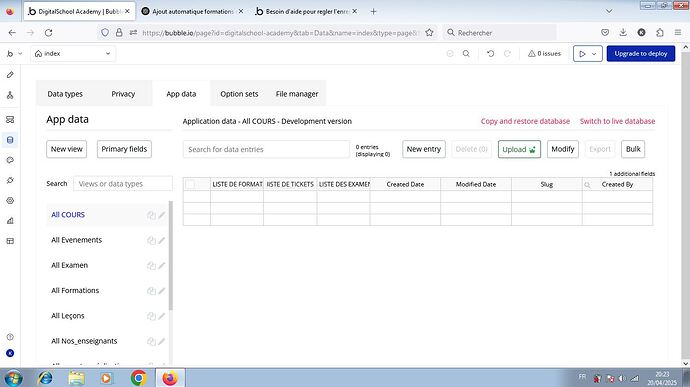Viewport: 690px width, 387px height.
Task: Open the Backend workflows icon in sidebar
Action: tap(10, 120)
